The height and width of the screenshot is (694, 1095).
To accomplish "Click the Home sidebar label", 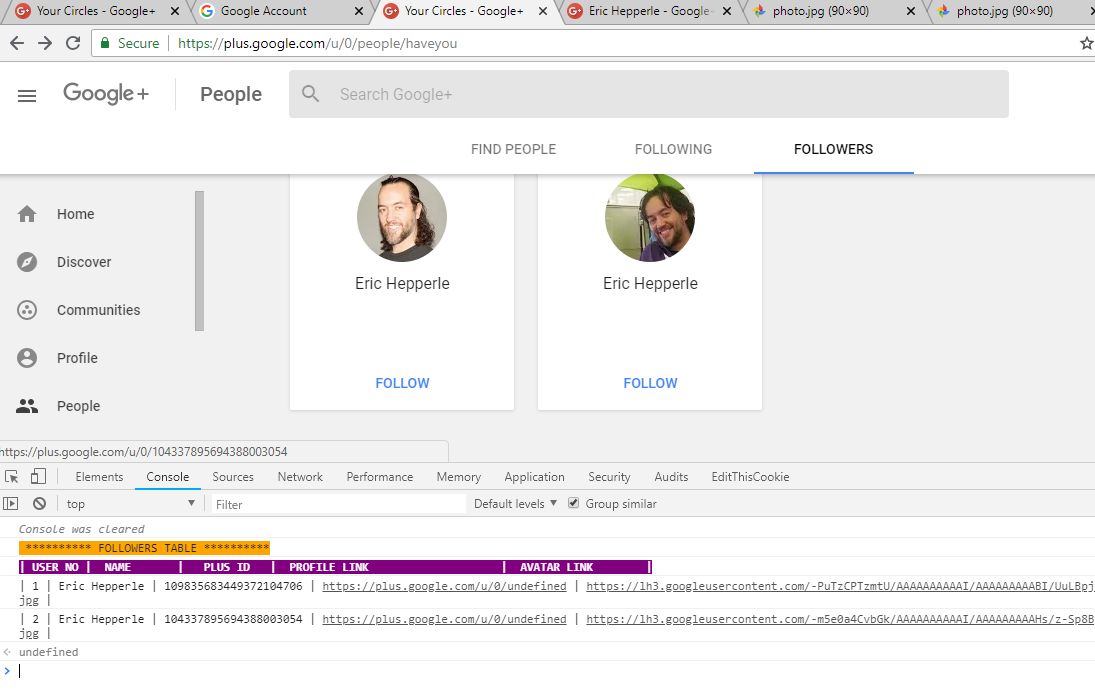I will [75, 214].
